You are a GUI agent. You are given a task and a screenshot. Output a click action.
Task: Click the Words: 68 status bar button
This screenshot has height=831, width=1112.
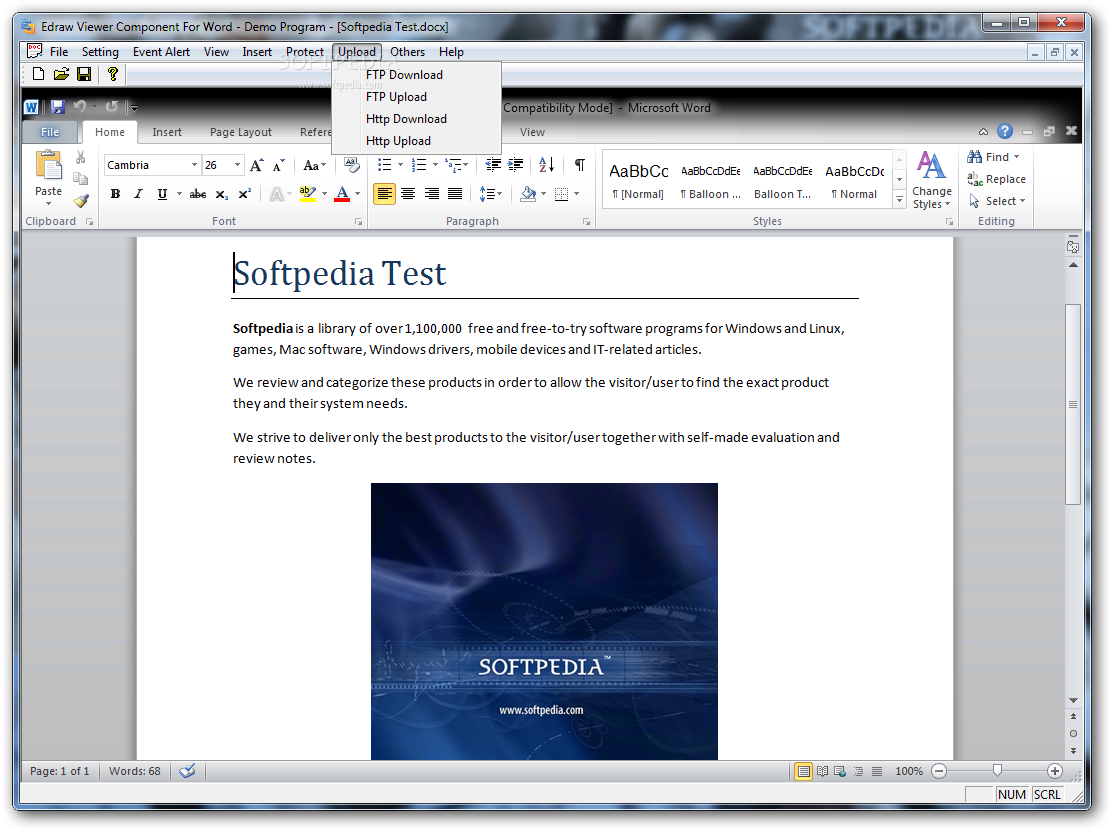(x=135, y=771)
